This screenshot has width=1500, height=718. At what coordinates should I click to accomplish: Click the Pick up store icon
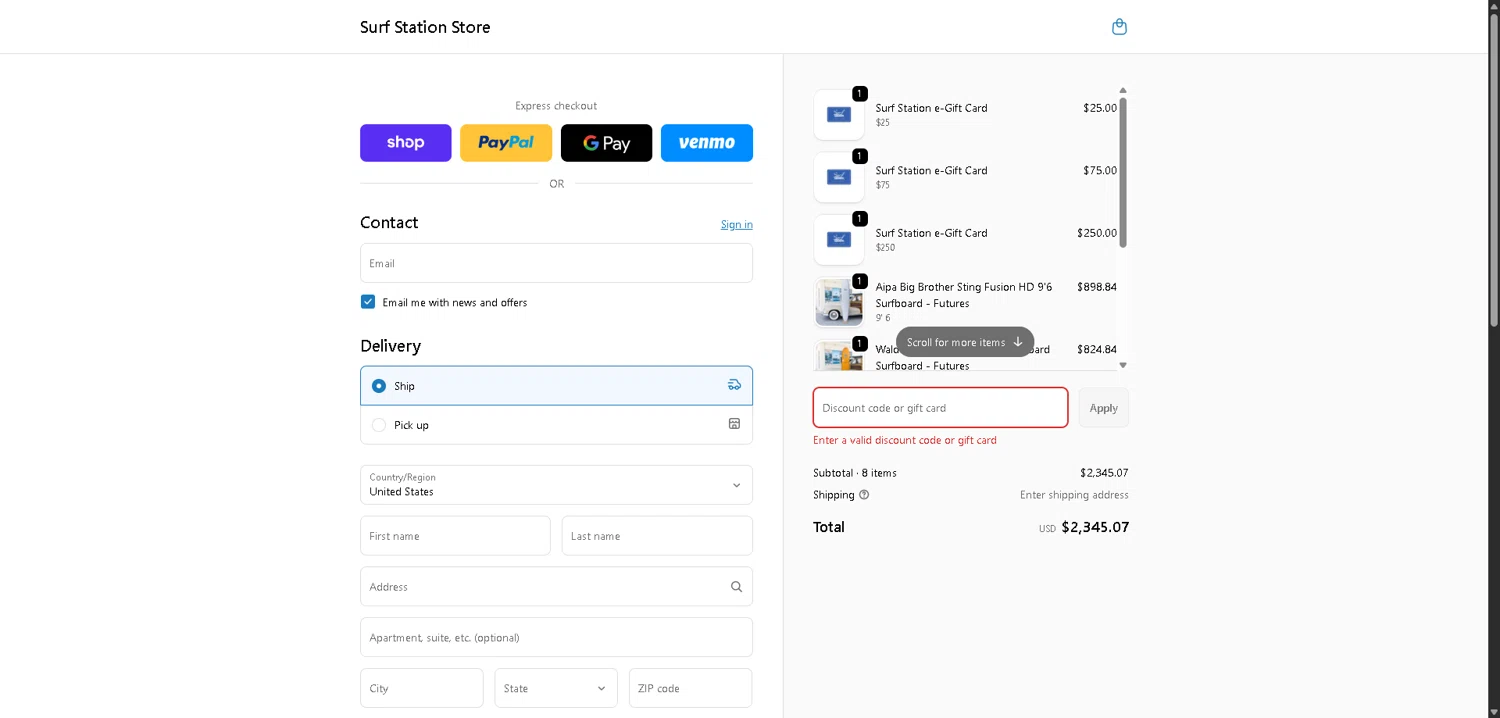[x=734, y=424]
